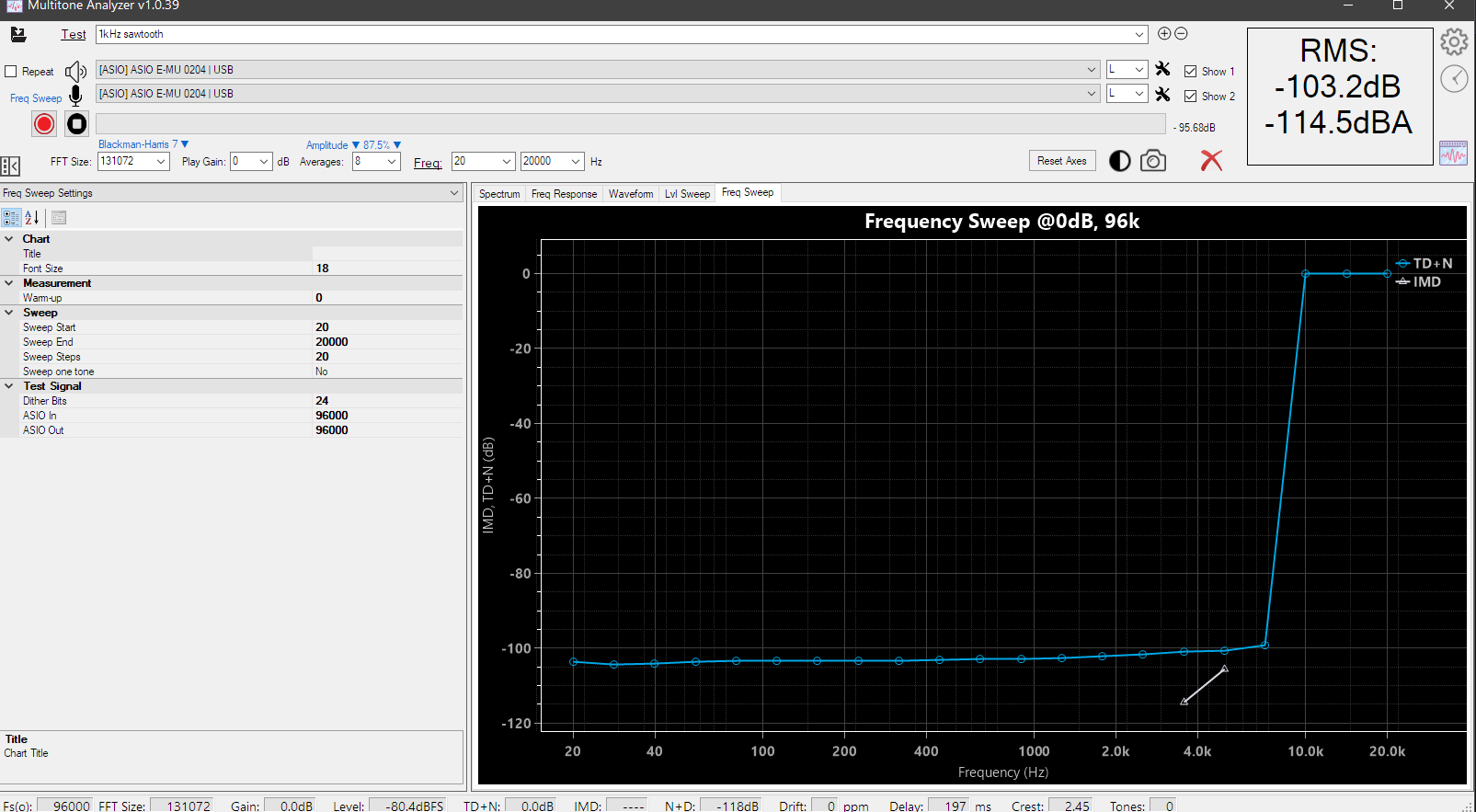This screenshot has height=812, width=1476.
Task: Open the Play Gain dropdown
Action: pos(264,161)
